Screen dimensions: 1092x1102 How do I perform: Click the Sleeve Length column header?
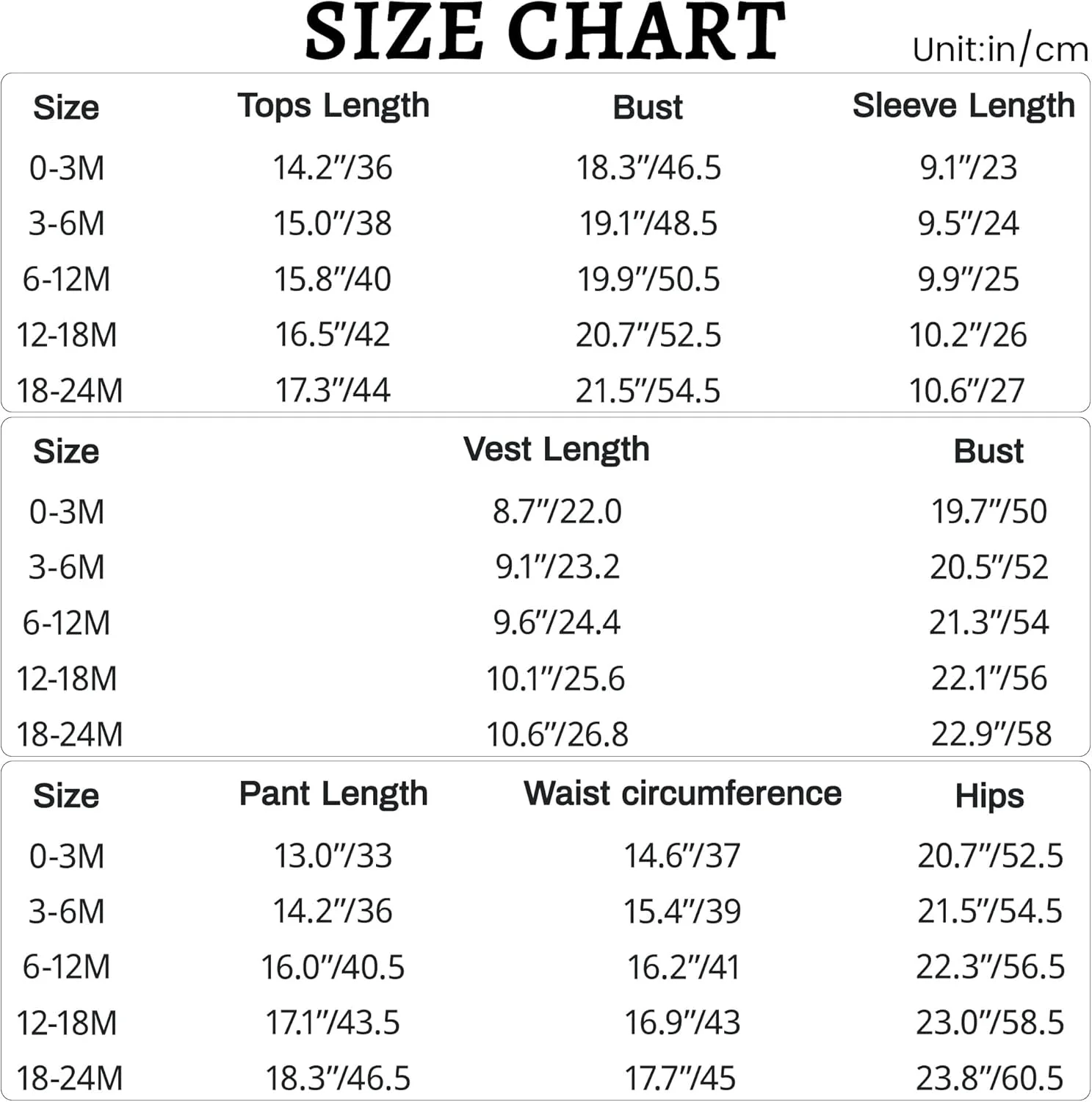963,107
